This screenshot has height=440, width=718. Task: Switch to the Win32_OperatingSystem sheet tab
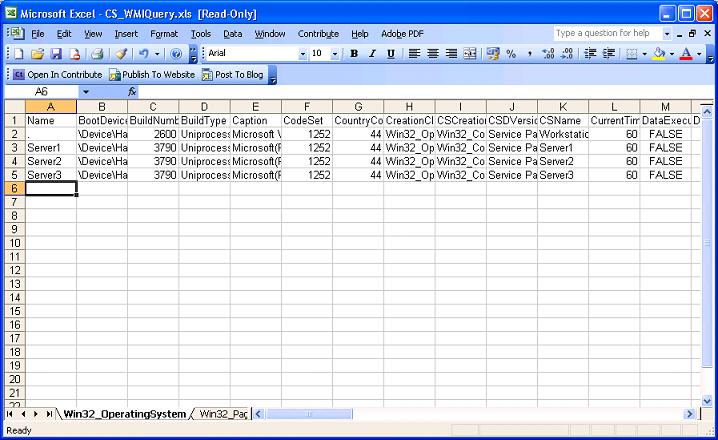pos(124,413)
